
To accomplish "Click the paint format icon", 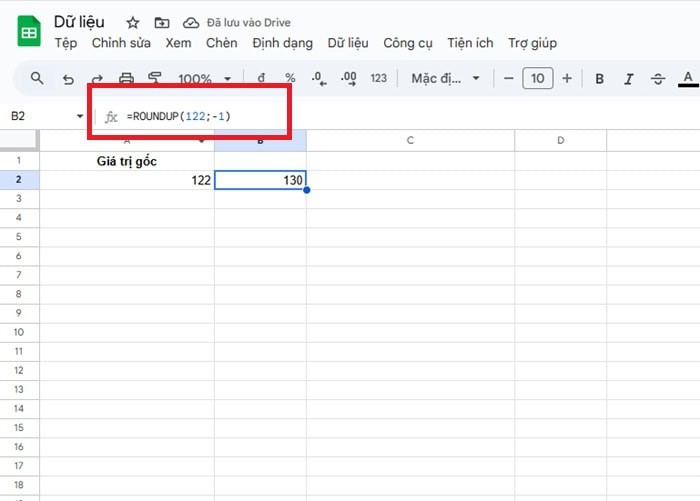I will click(154, 78).
